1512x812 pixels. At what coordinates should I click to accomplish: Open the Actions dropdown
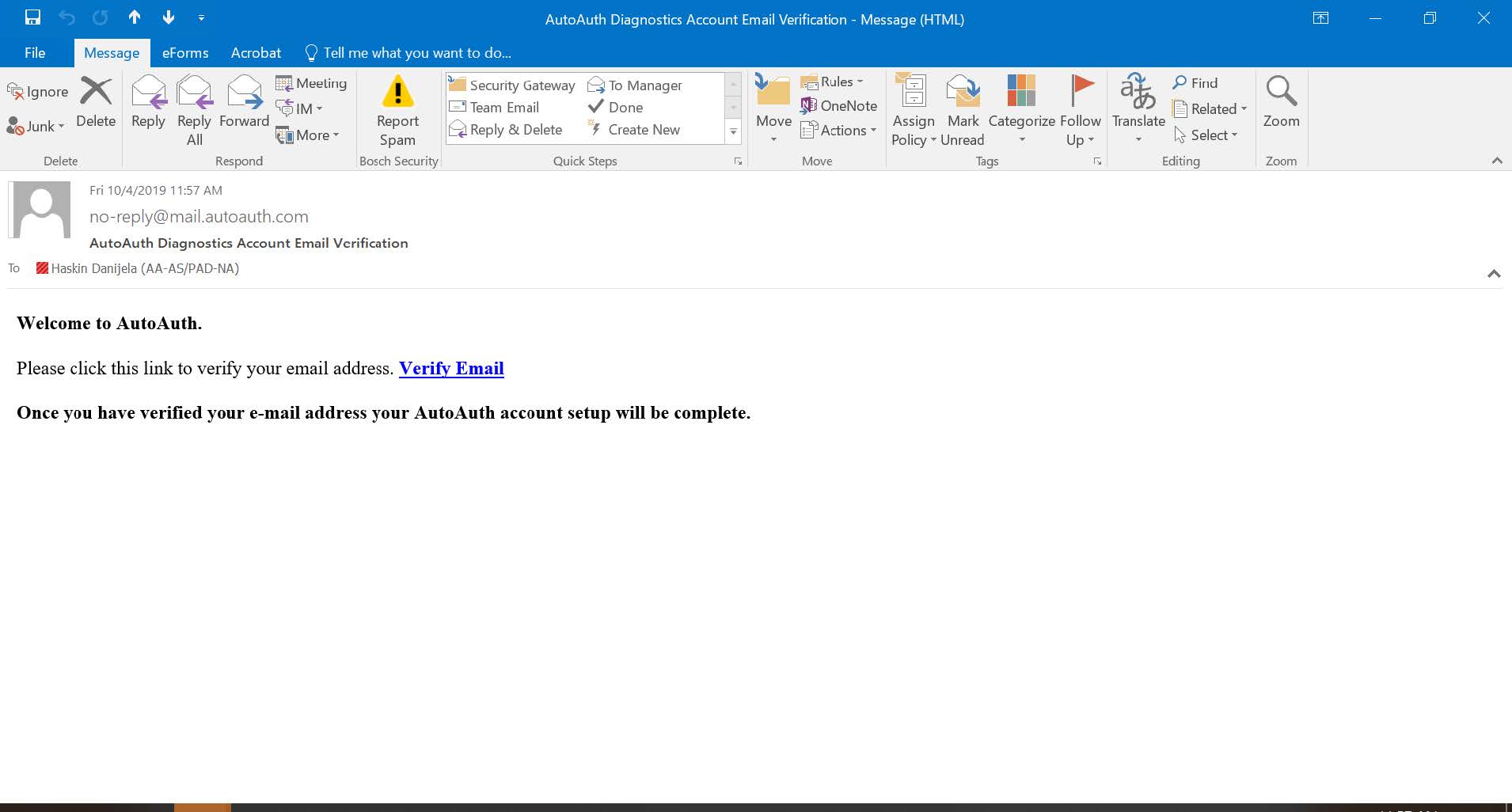click(x=838, y=131)
